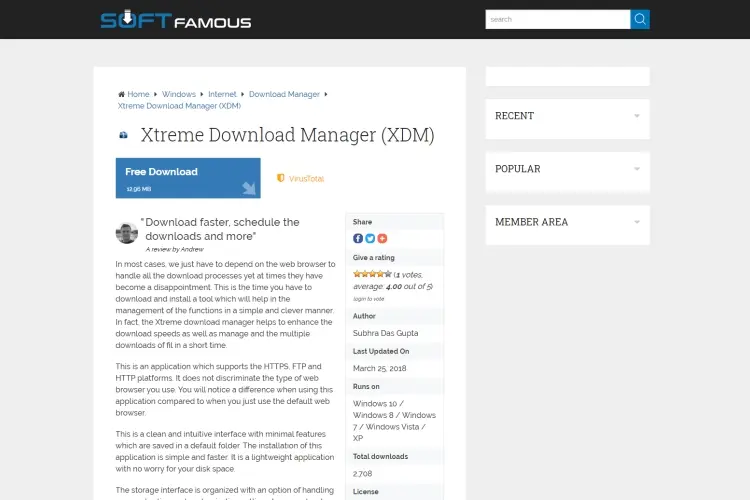Click the SoftFamous logo

176,20
